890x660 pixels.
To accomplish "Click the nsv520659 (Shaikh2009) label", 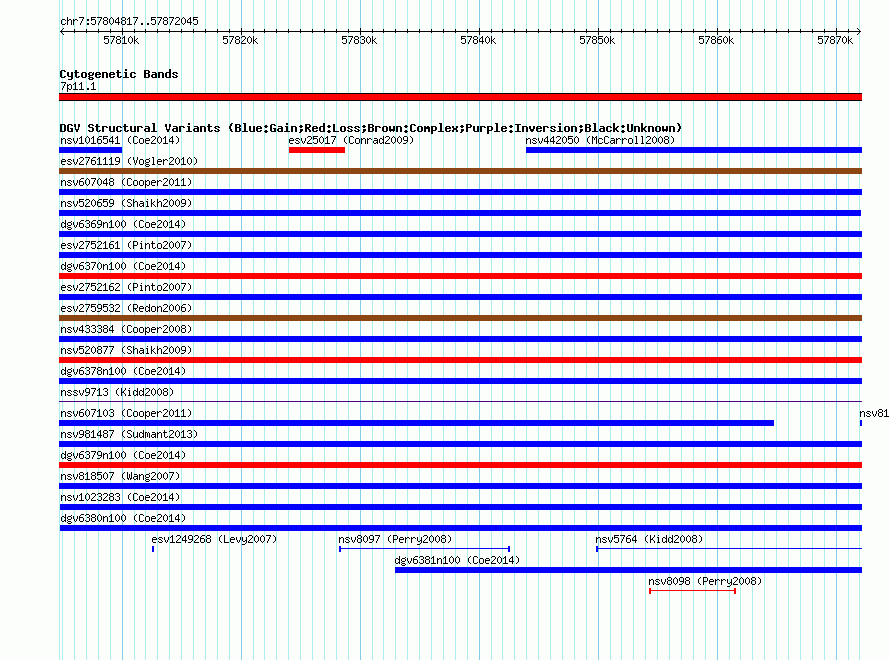I will tap(126, 203).
